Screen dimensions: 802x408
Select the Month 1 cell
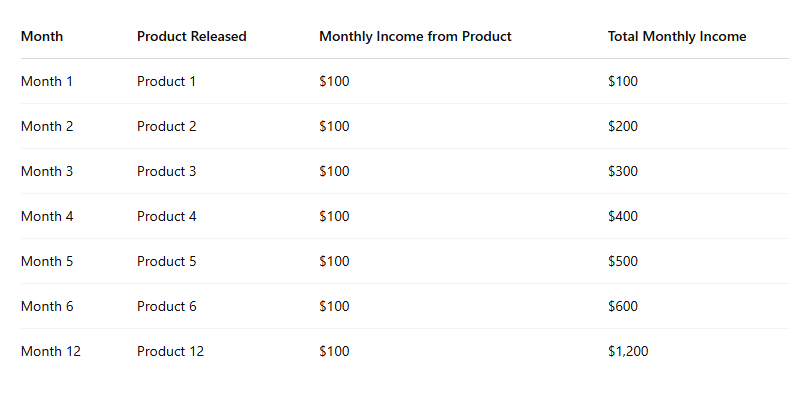click(47, 82)
